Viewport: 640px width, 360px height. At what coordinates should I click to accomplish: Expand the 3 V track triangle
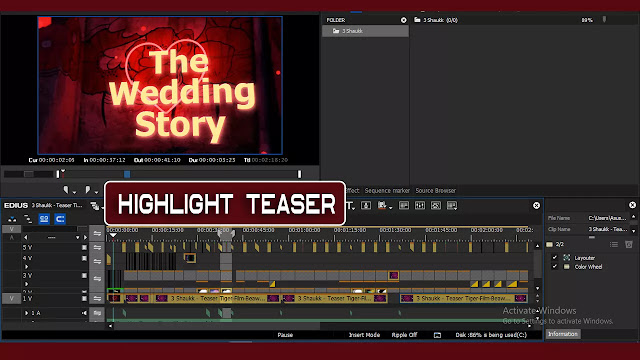[x=27, y=284]
